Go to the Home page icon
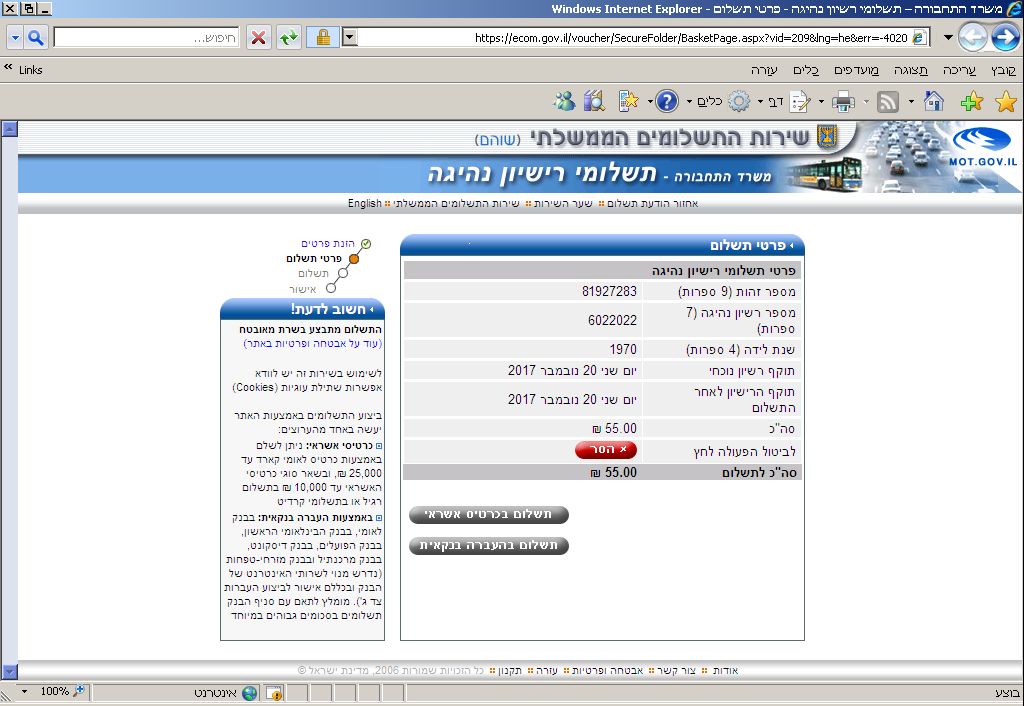This screenshot has width=1024, height=706. pyautogui.click(x=934, y=101)
